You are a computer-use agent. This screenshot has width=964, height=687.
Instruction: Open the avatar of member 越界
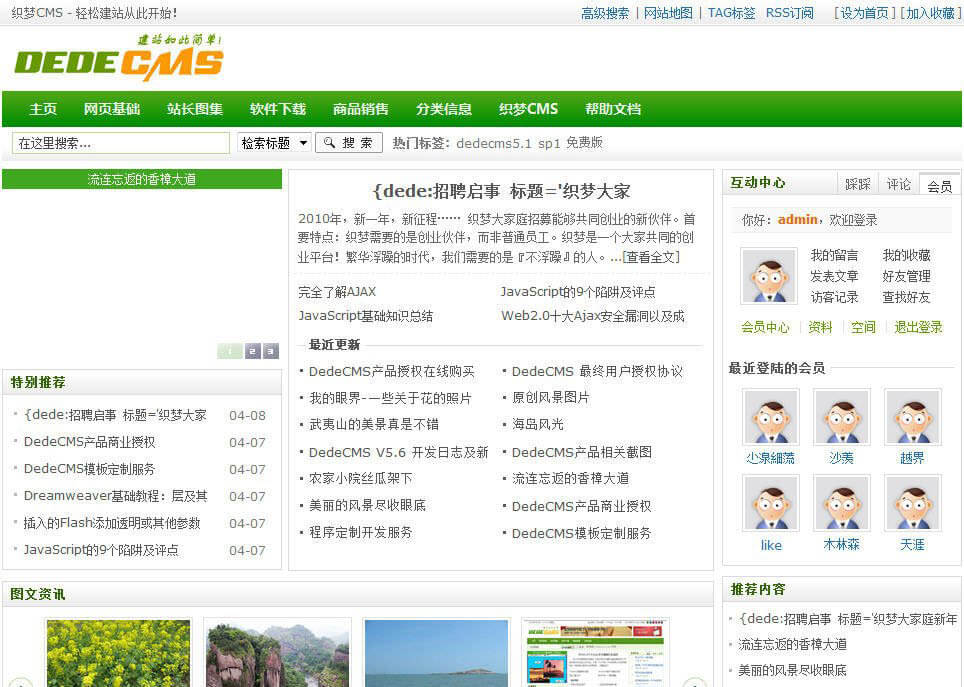(913, 416)
